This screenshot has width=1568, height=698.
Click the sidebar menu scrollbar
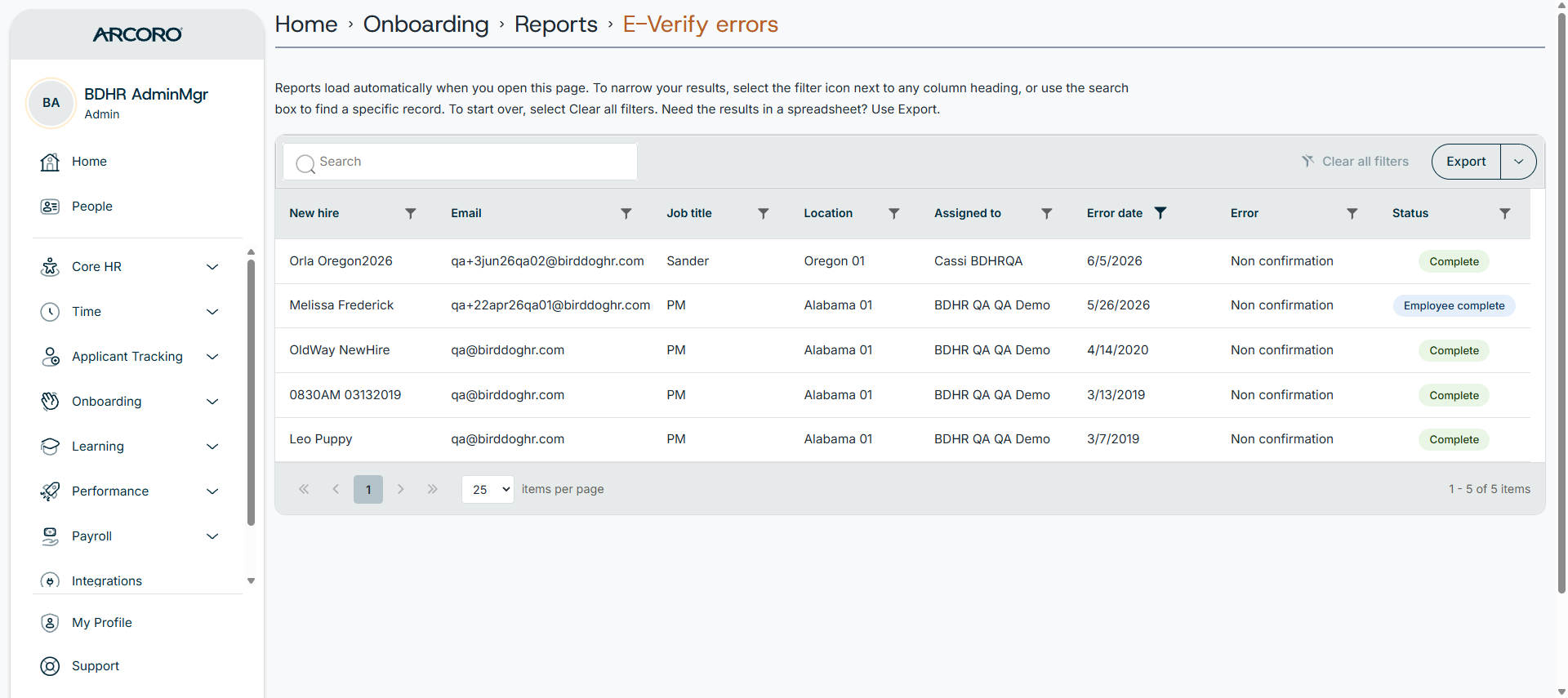click(251, 392)
